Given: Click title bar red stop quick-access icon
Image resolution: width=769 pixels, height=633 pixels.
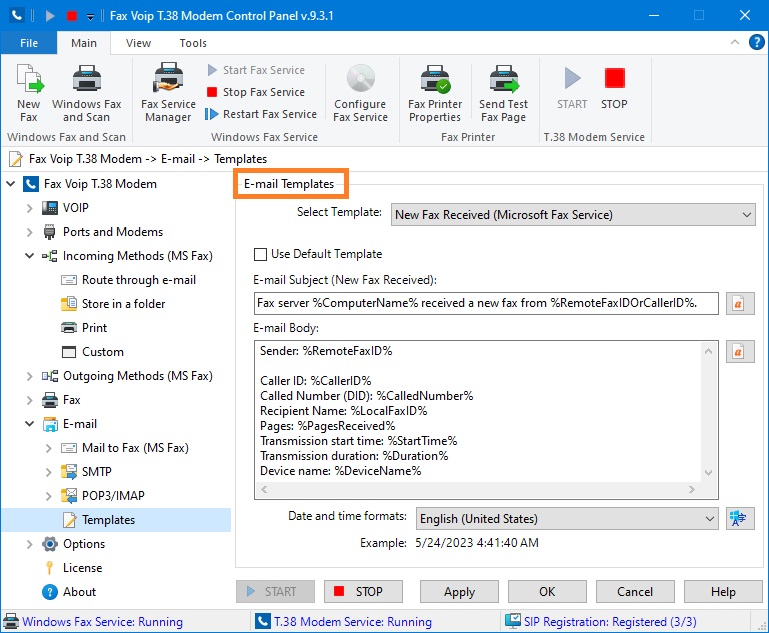Looking at the screenshot, I should click(x=72, y=16).
